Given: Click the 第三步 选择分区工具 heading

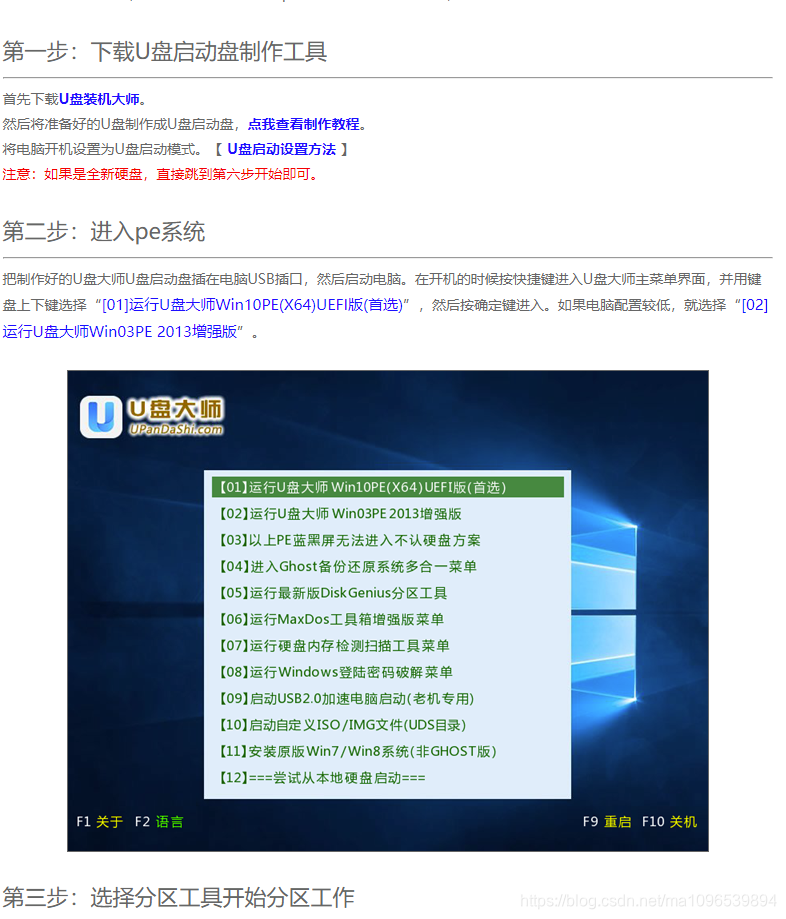Looking at the screenshot, I should (x=178, y=897).
